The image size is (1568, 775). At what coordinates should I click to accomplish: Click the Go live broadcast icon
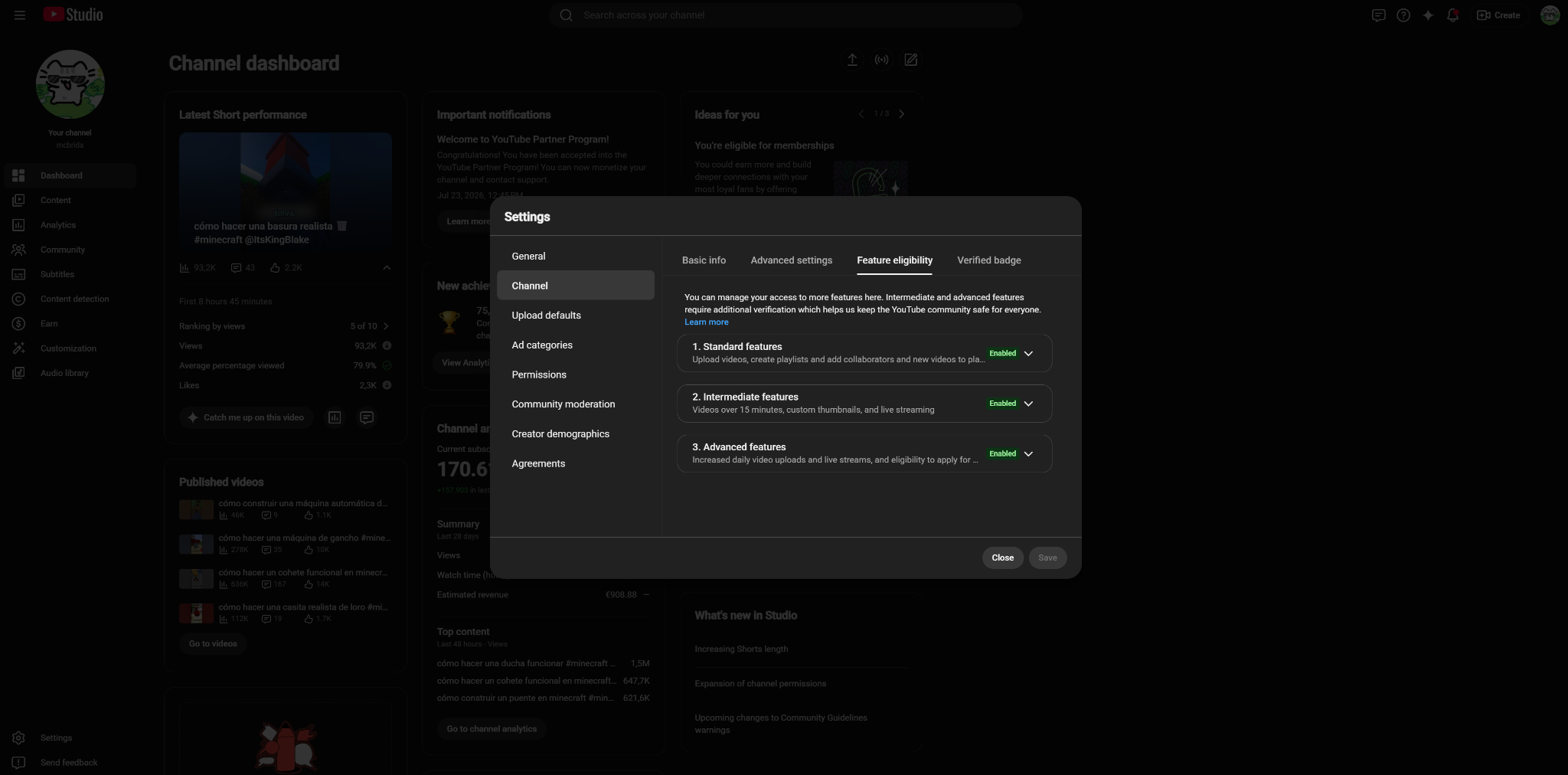[881, 60]
